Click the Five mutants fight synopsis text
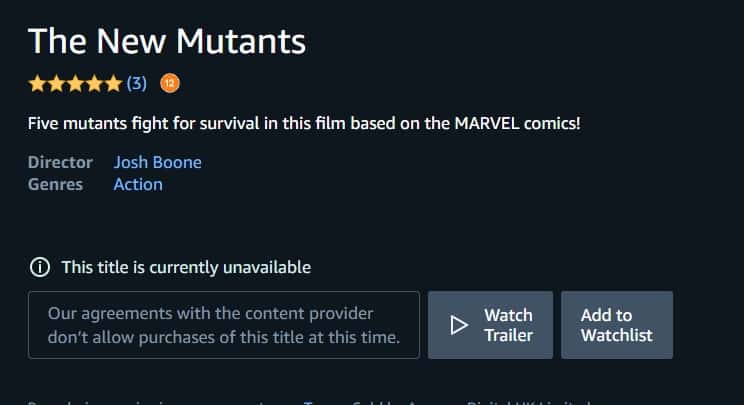This screenshot has width=744, height=405. pyautogui.click(x=304, y=123)
